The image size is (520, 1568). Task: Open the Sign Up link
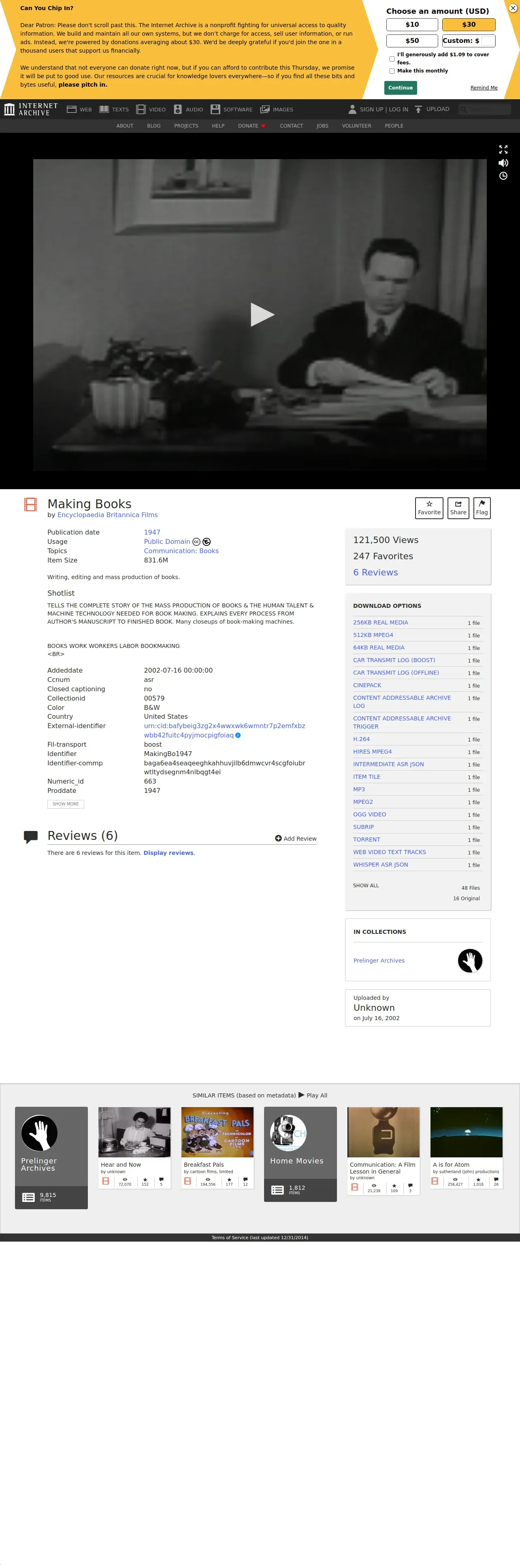tap(371, 110)
